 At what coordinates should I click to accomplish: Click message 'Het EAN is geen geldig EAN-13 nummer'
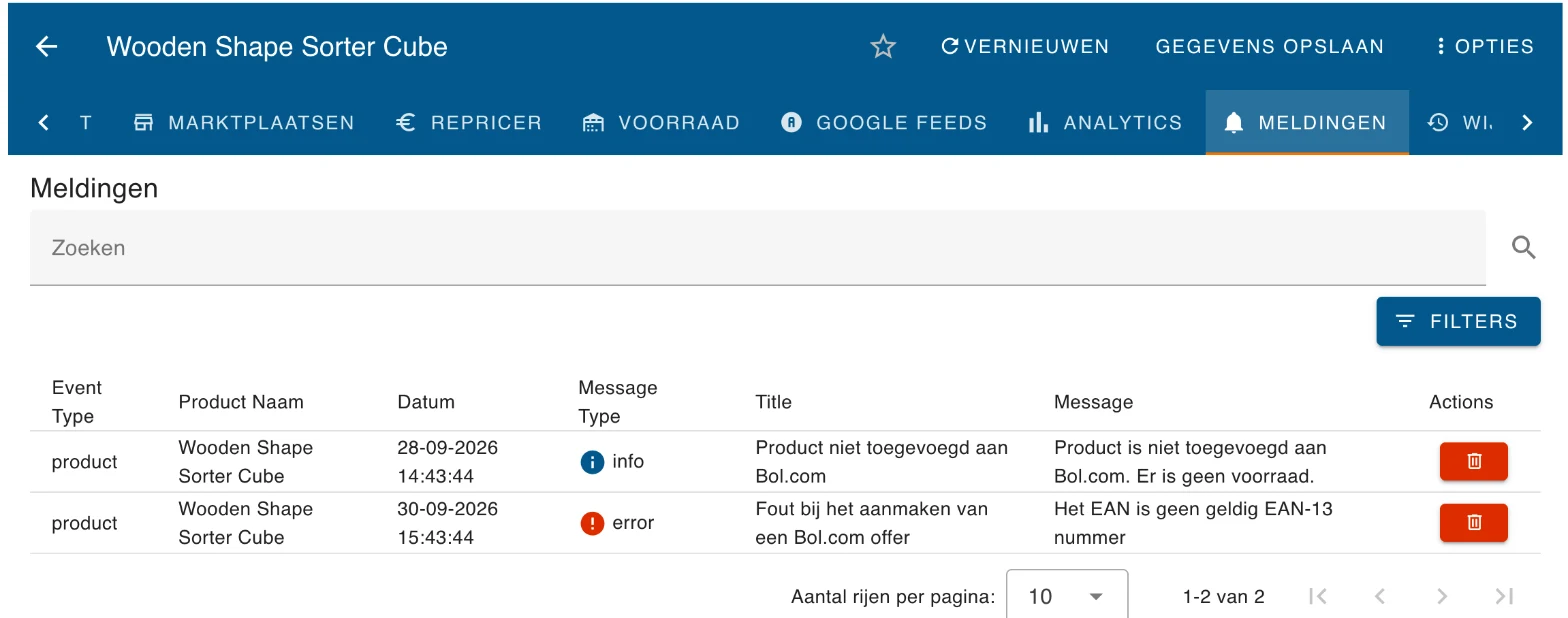tap(1194, 523)
